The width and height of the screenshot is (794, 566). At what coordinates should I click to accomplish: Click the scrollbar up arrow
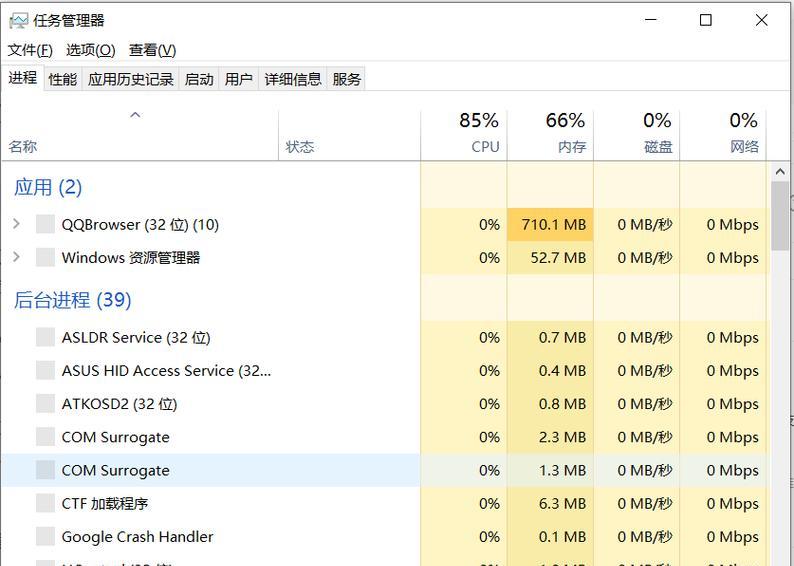click(x=780, y=172)
